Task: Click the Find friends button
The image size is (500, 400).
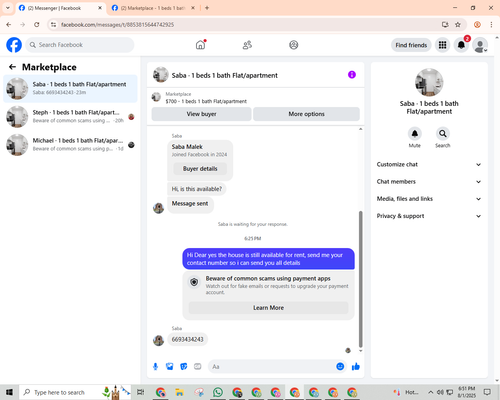Action: pyautogui.click(x=411, y=45)
